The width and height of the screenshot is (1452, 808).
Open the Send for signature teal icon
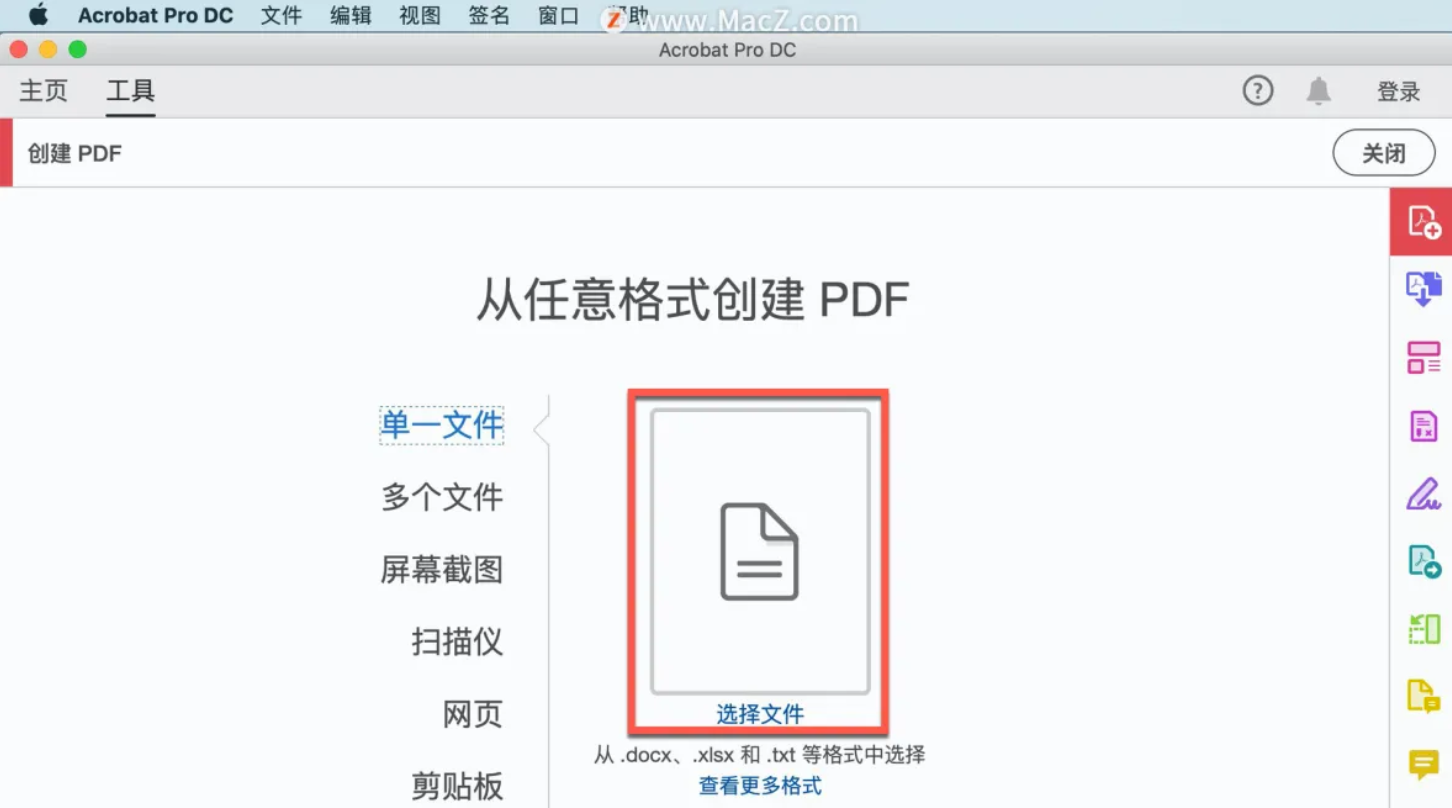1423,561
